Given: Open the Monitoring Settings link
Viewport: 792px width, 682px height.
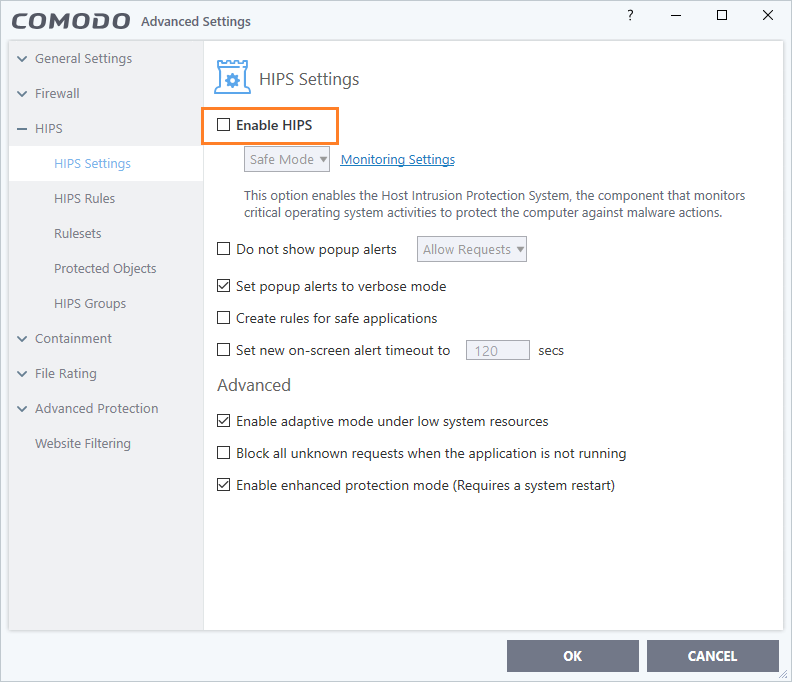Looking at the screenshot, I should [398, 159].
